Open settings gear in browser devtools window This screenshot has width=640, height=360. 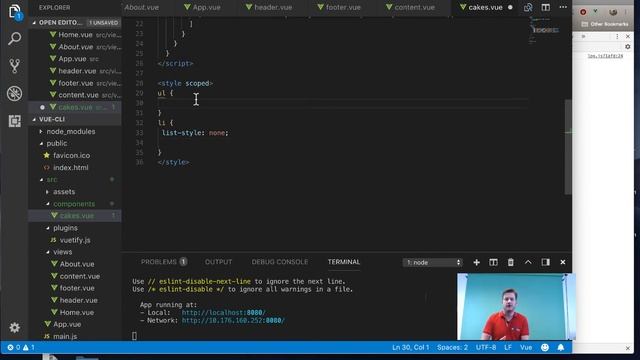(x=627, y=47)
